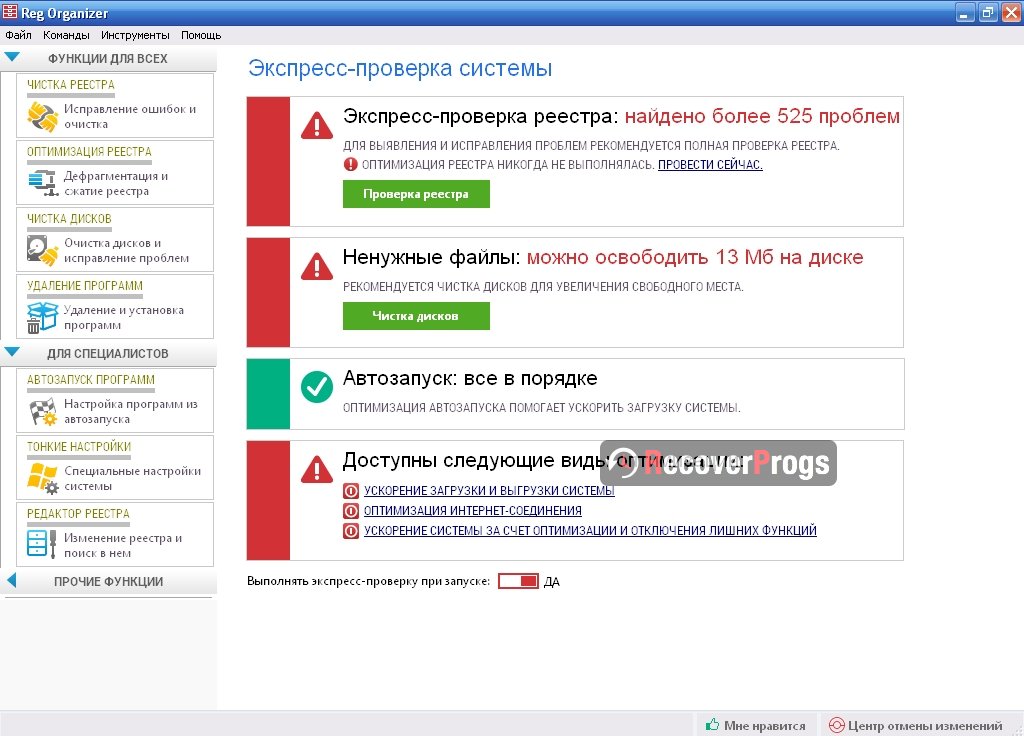Screen dimensions: 1024x736
Task: Click the Экспресс-проверка системы page title
Action: click(400, 68)
